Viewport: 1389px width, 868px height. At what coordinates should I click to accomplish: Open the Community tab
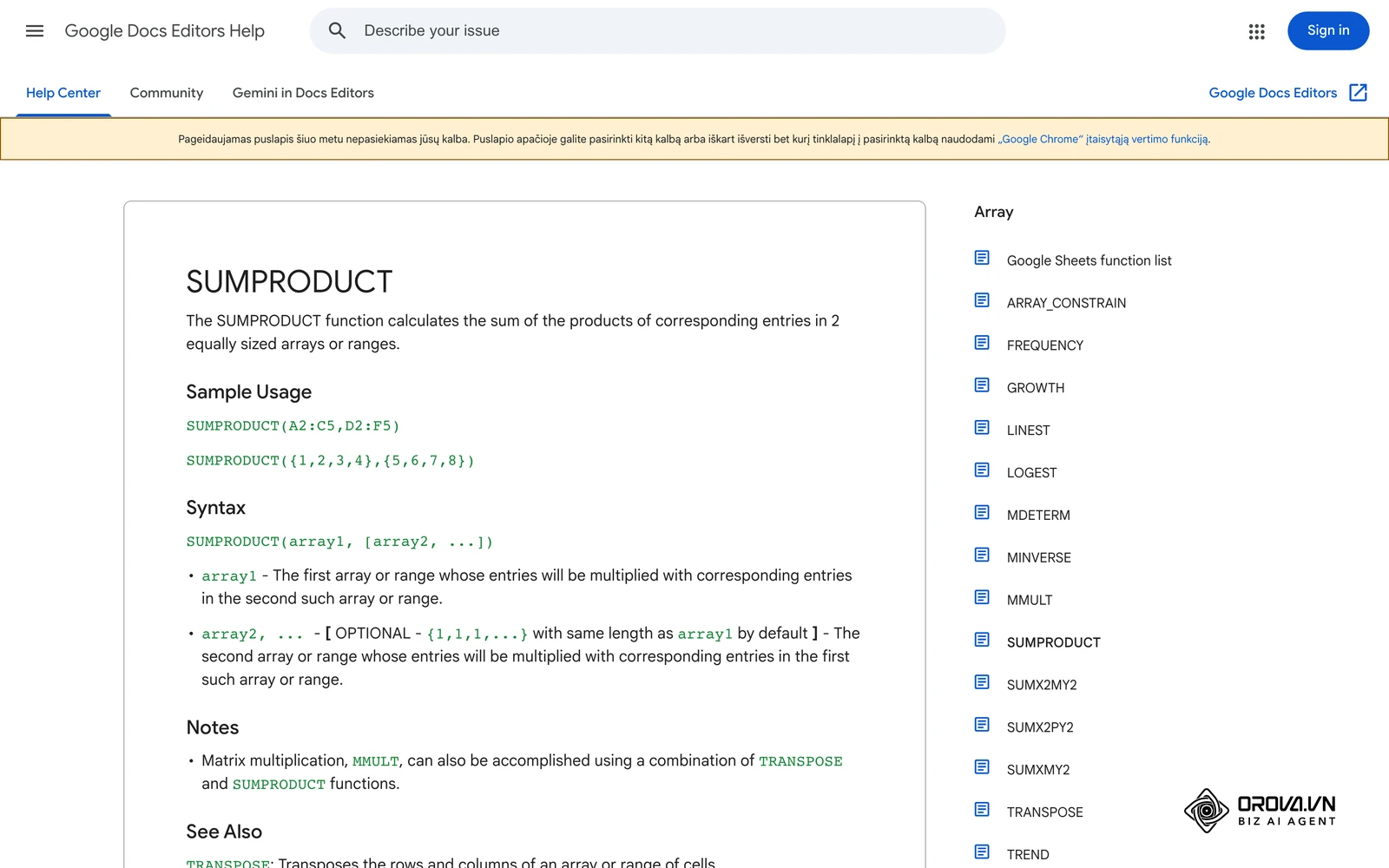point(167,93)
